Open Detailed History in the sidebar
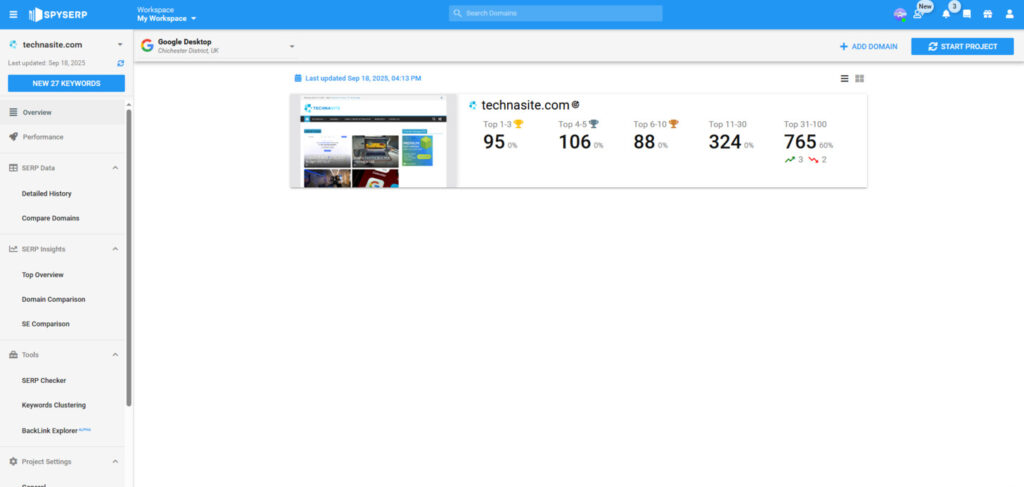Image resolution: width=1024 pixels, height=487 pixels. coord(47,193)
